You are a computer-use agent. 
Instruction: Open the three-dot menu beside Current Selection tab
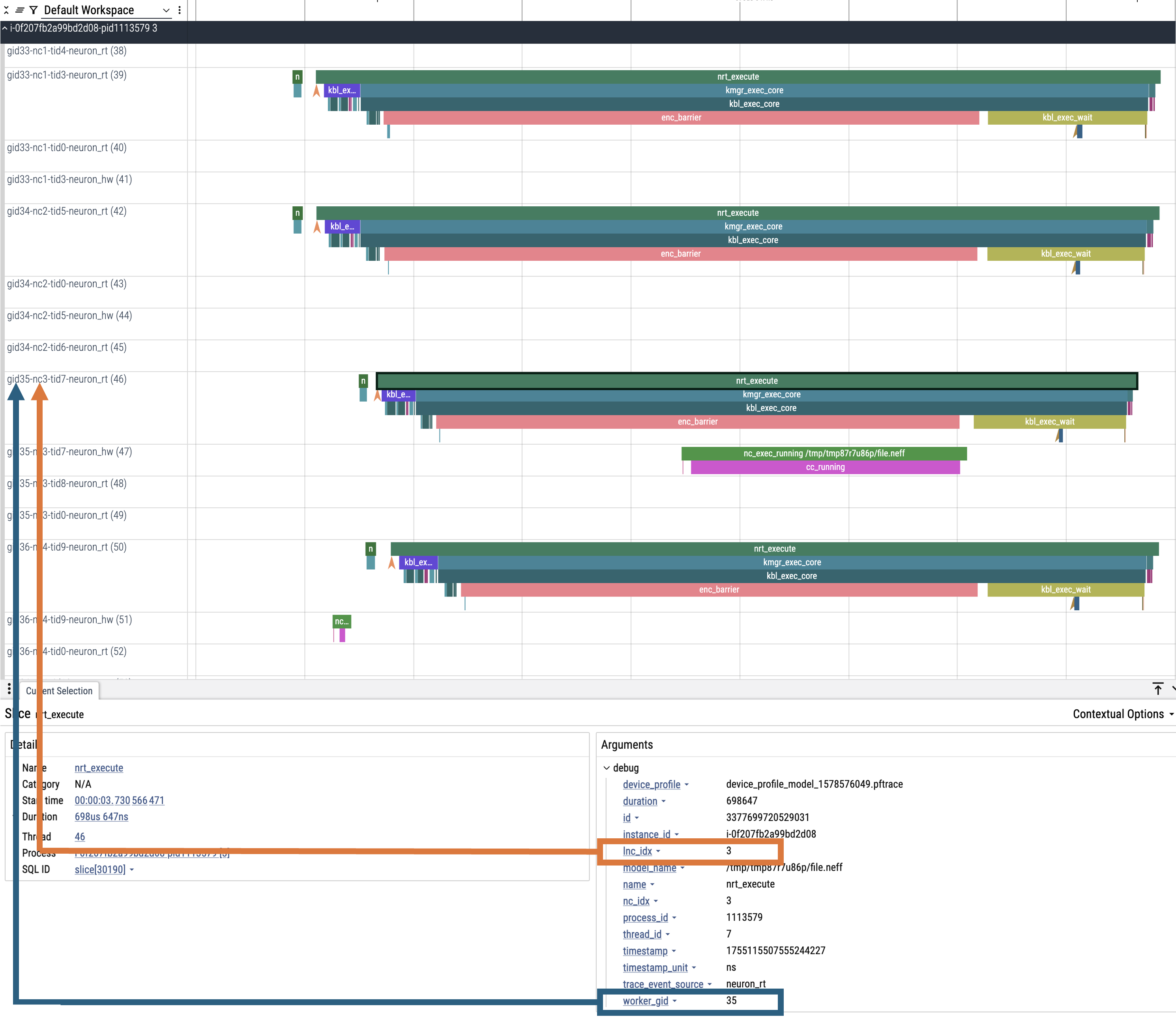(x=9, y=689)
